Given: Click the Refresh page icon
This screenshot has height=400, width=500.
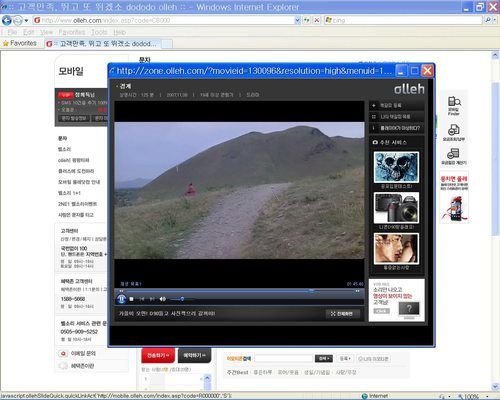Looking at the screenshot, I should [307, 20].
